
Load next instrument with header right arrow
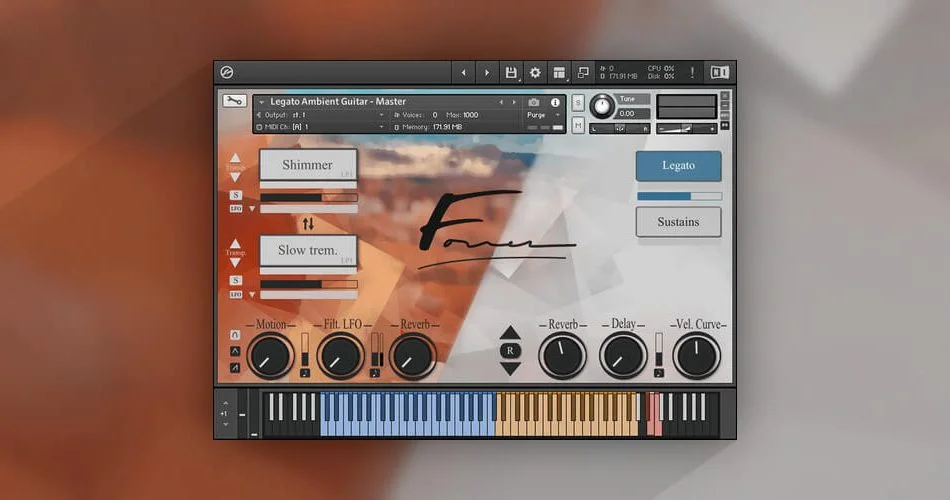(514, 102)
